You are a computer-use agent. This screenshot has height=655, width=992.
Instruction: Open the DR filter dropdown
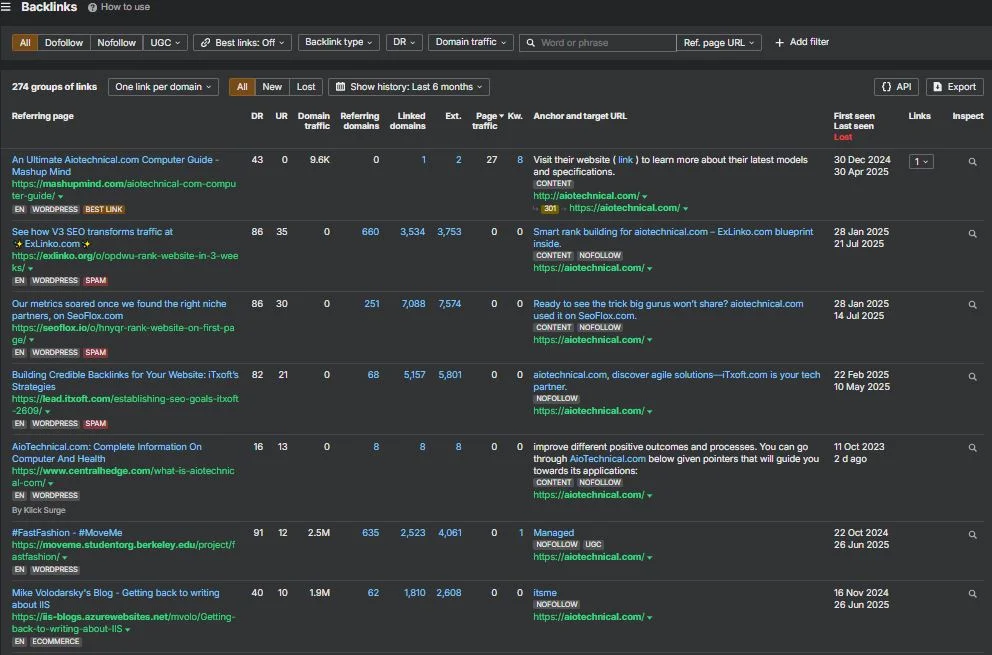(404, 42)
